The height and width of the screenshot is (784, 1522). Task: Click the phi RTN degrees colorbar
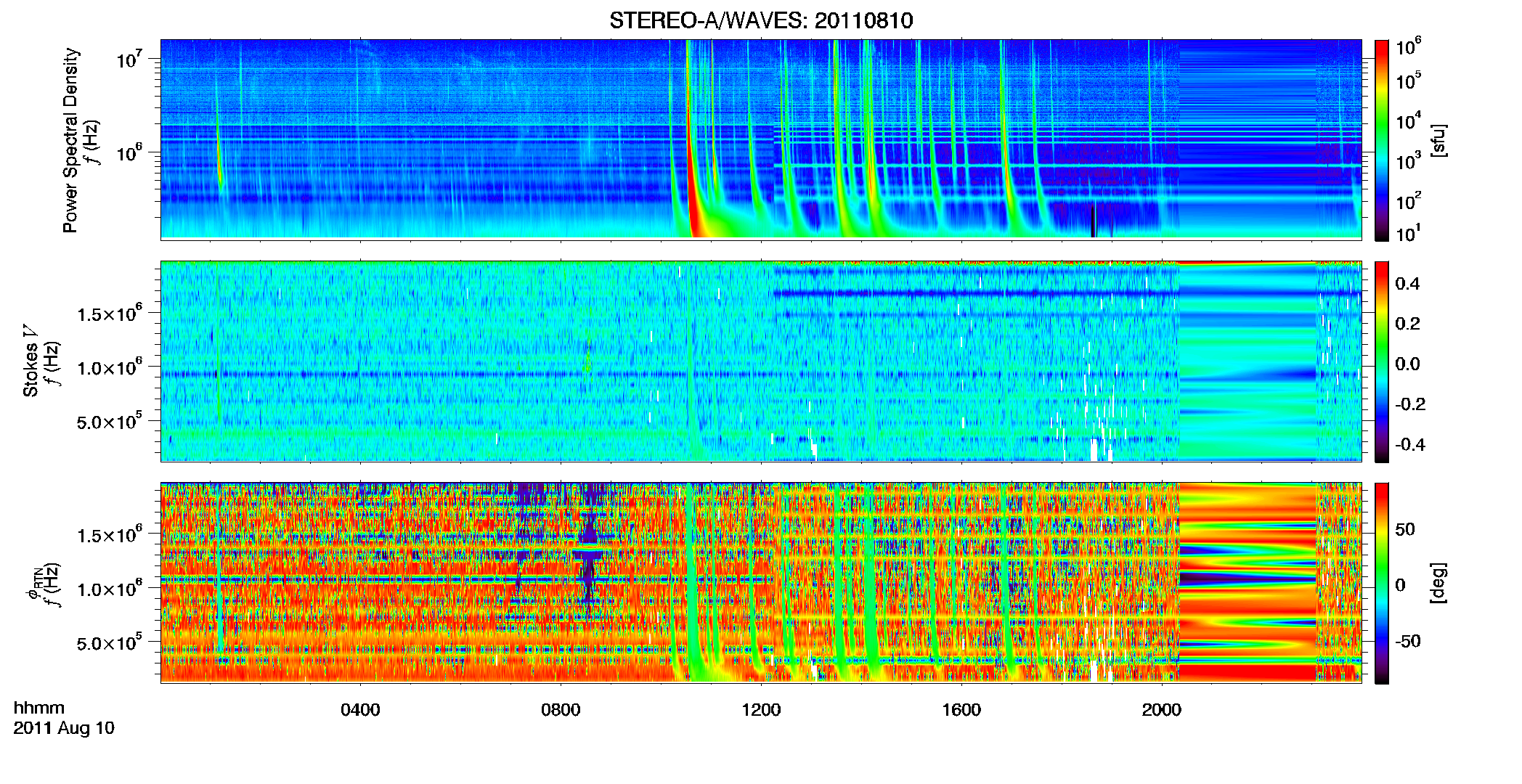point(1382,584)
